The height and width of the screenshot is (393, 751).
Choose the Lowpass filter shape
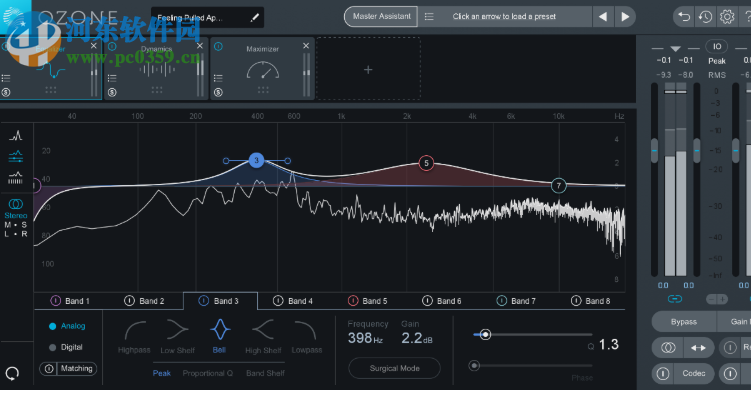tap(307, 337)
